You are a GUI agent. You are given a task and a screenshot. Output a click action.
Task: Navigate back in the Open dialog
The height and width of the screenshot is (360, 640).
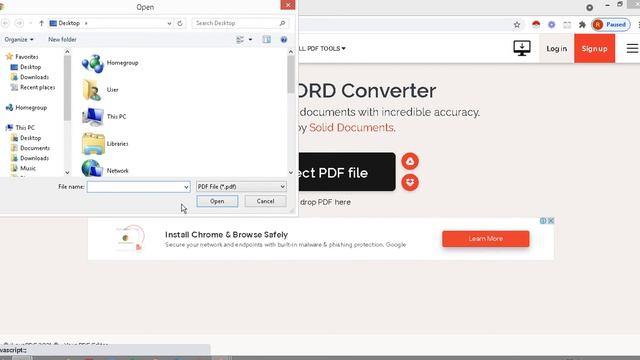tap(6, 23)
